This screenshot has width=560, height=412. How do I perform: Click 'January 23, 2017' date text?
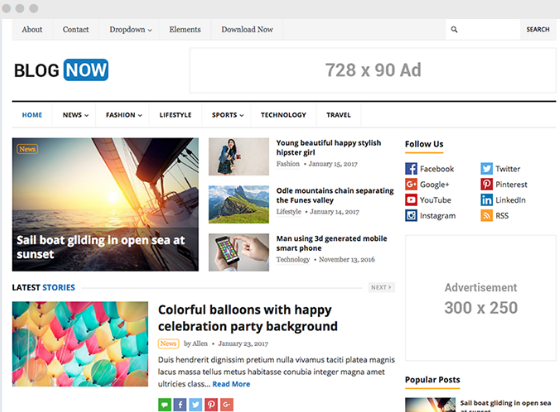pyautogui.click(x=243, y=343)
